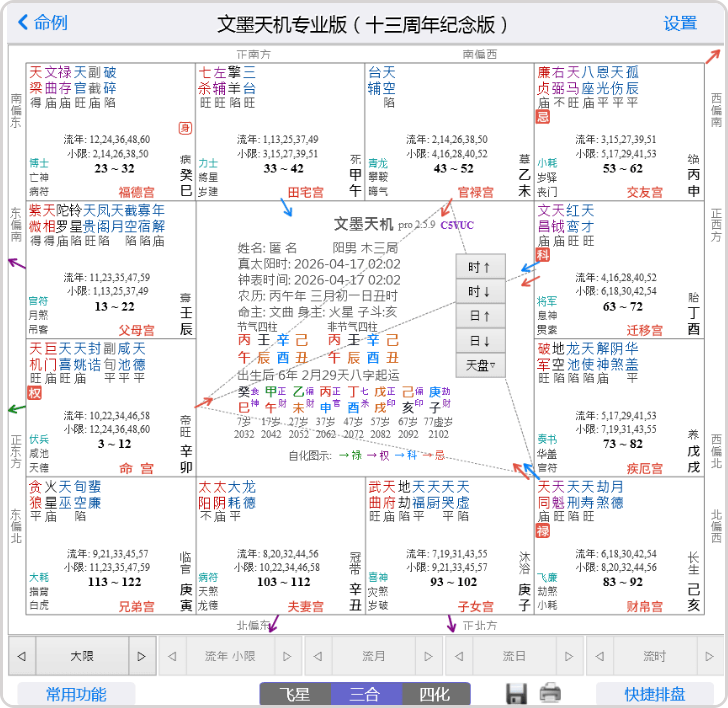The height and width of the screenshot is (708, 728).
Task: Click right arrow of 大限 stepper
Action: (142, 656)
